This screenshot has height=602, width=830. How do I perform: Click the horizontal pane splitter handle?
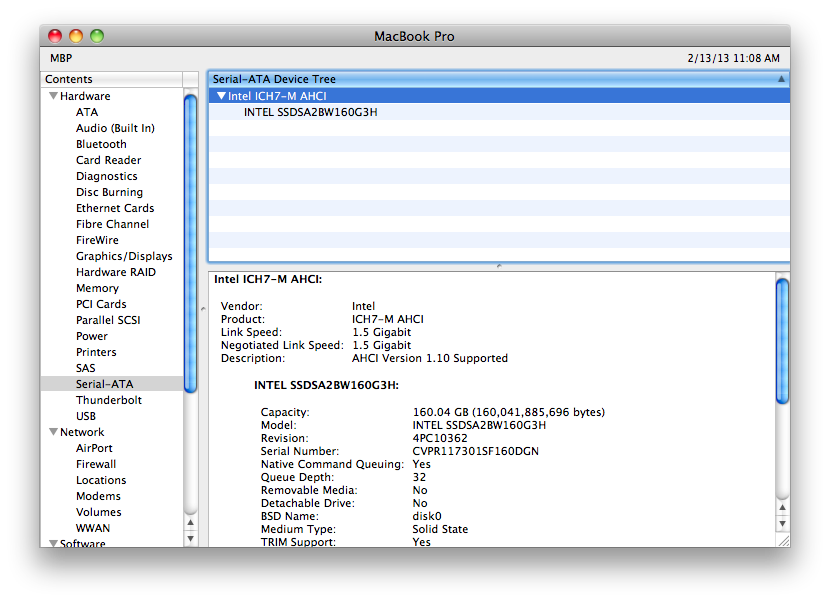coord(499,266)
